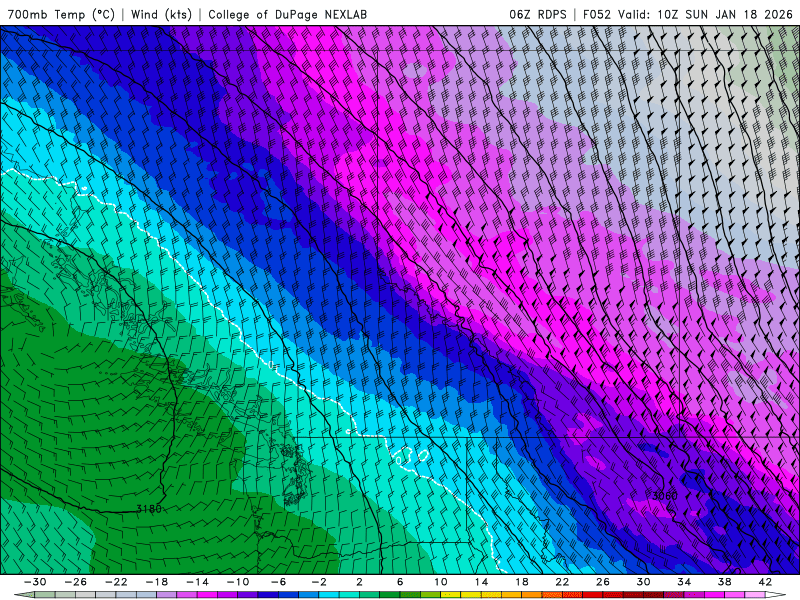Click 'College of DuPage NEXLAB' header text
This screenshot has height=600, width=800.
(x=287, y=14)
